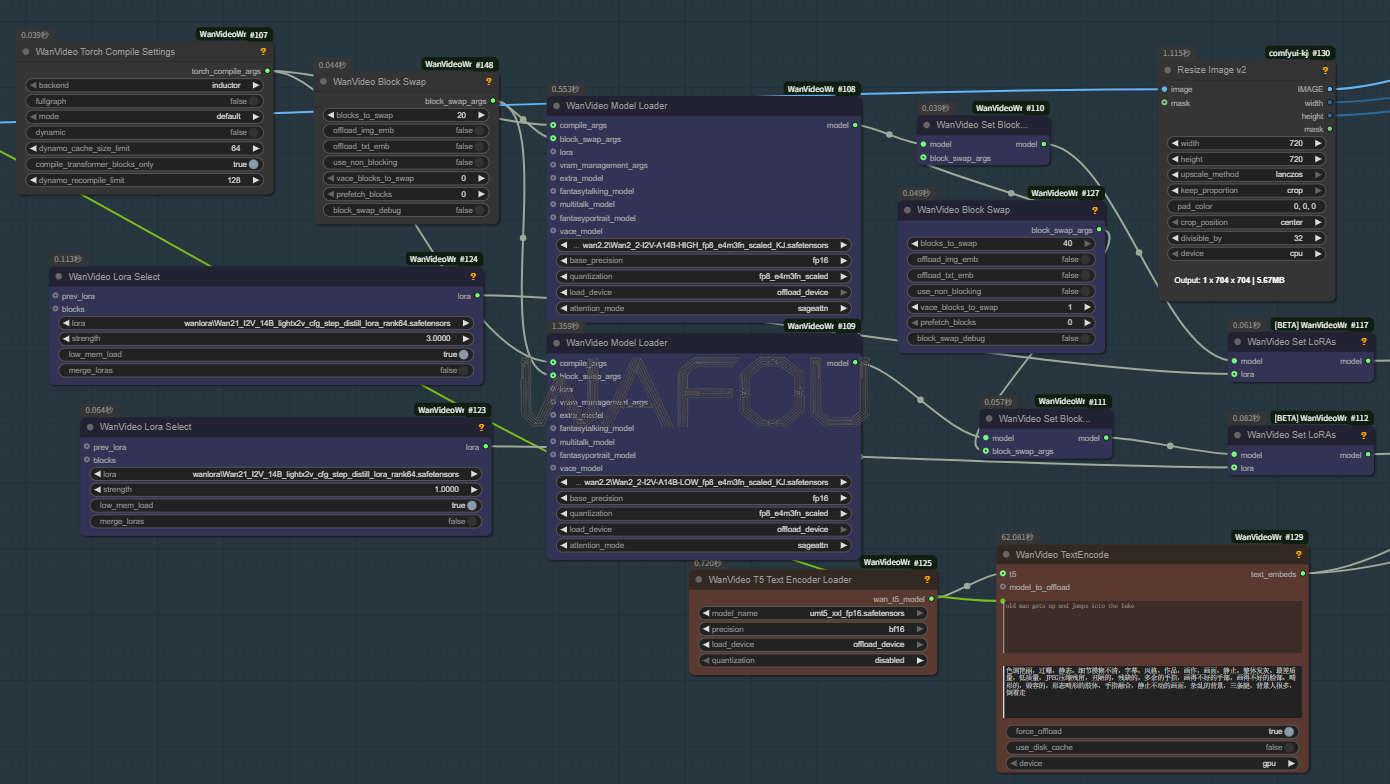Collapse T5 Text Encoder Loader via title dot
This screenshot has height=784, width=1390.
pyautogui.click(x=699, y=579)
